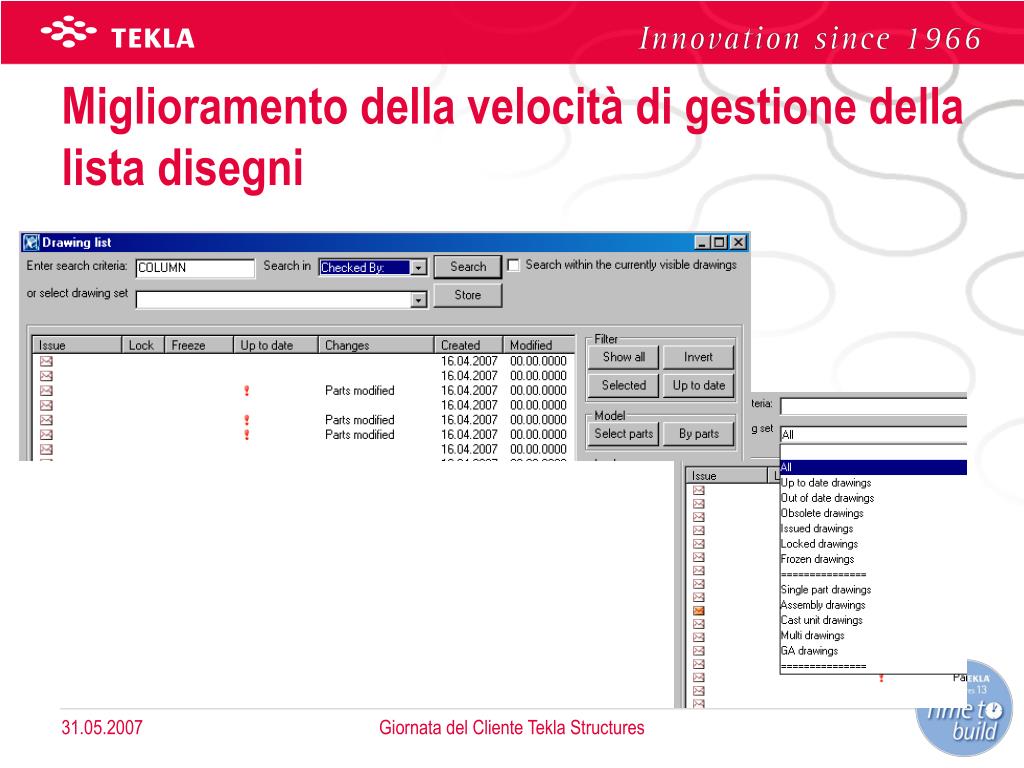The height and width of the screenshot is (768, 1024).
Task: Sort by the Issue column header in Drawing list
Action: (77, 345)
